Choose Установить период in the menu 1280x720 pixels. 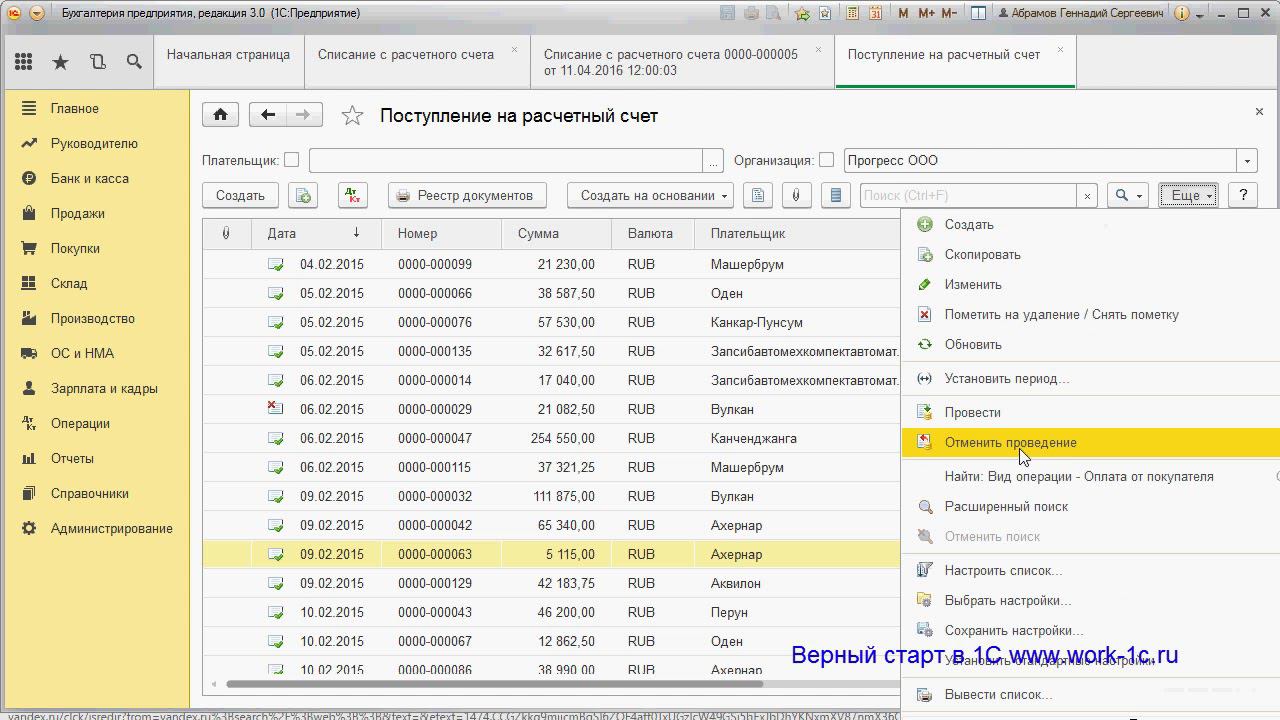1006,379
